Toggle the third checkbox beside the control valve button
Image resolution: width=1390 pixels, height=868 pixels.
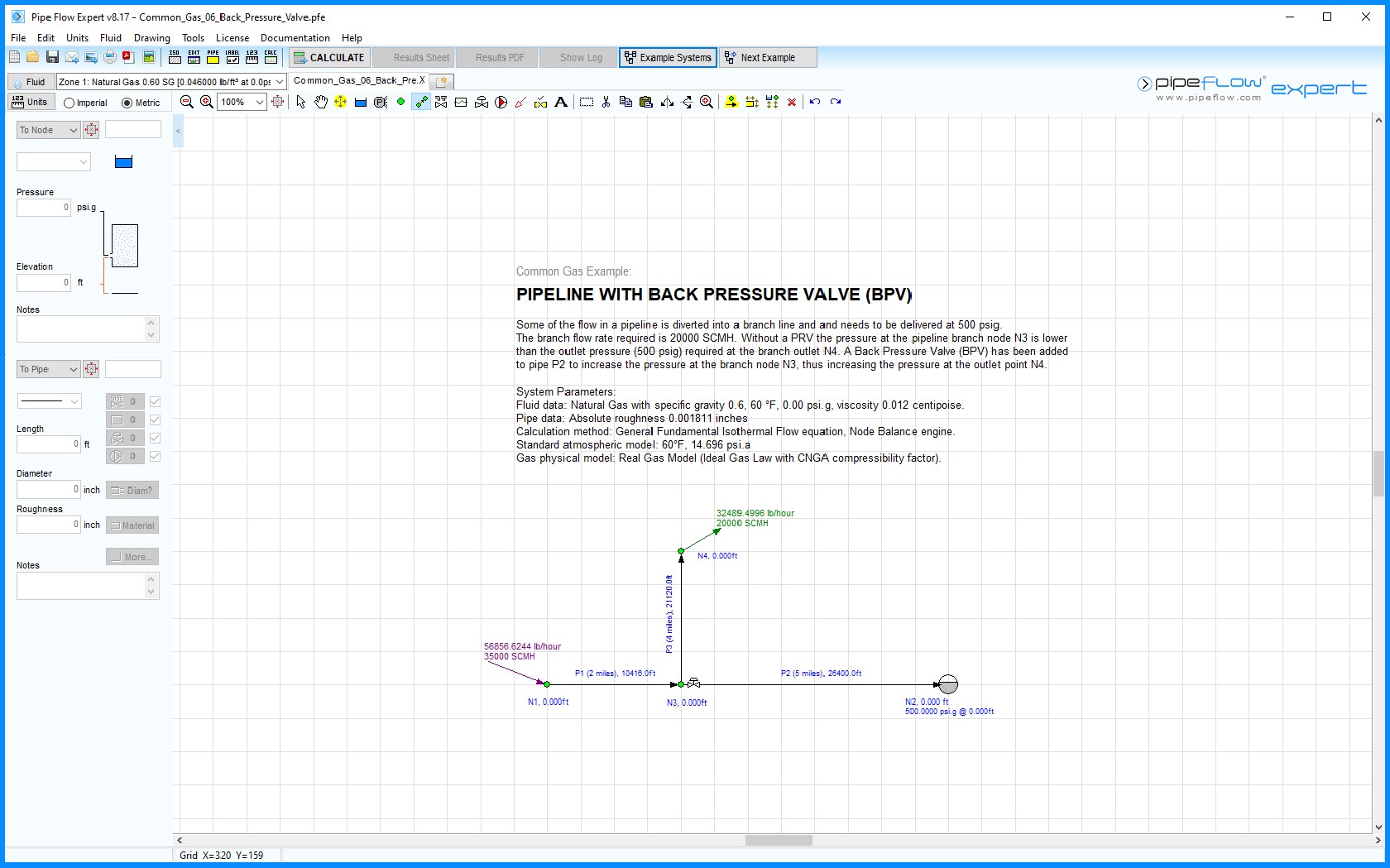tap(155, 438)
